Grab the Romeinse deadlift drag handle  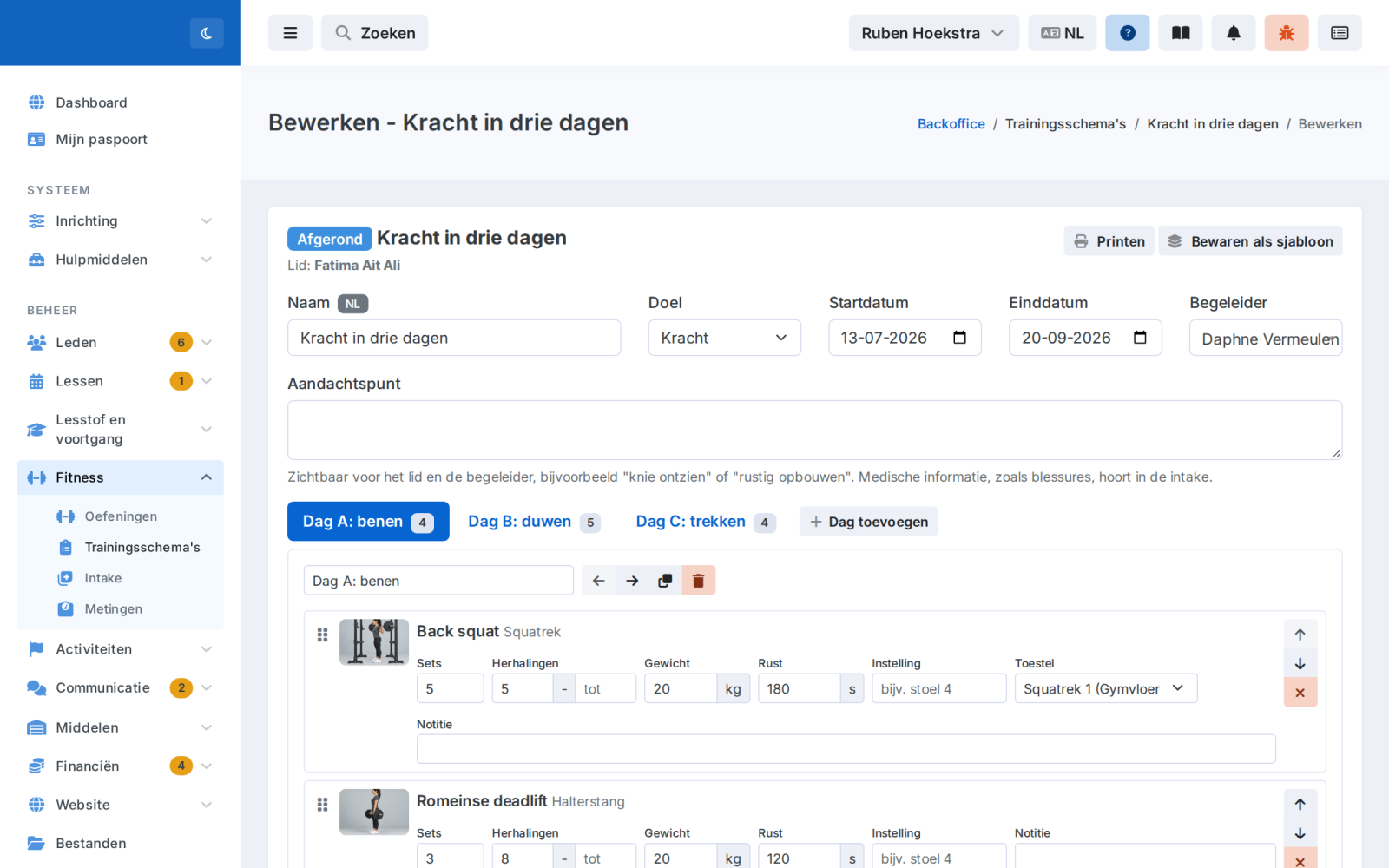pyautogui.click(x=323, y=805)
